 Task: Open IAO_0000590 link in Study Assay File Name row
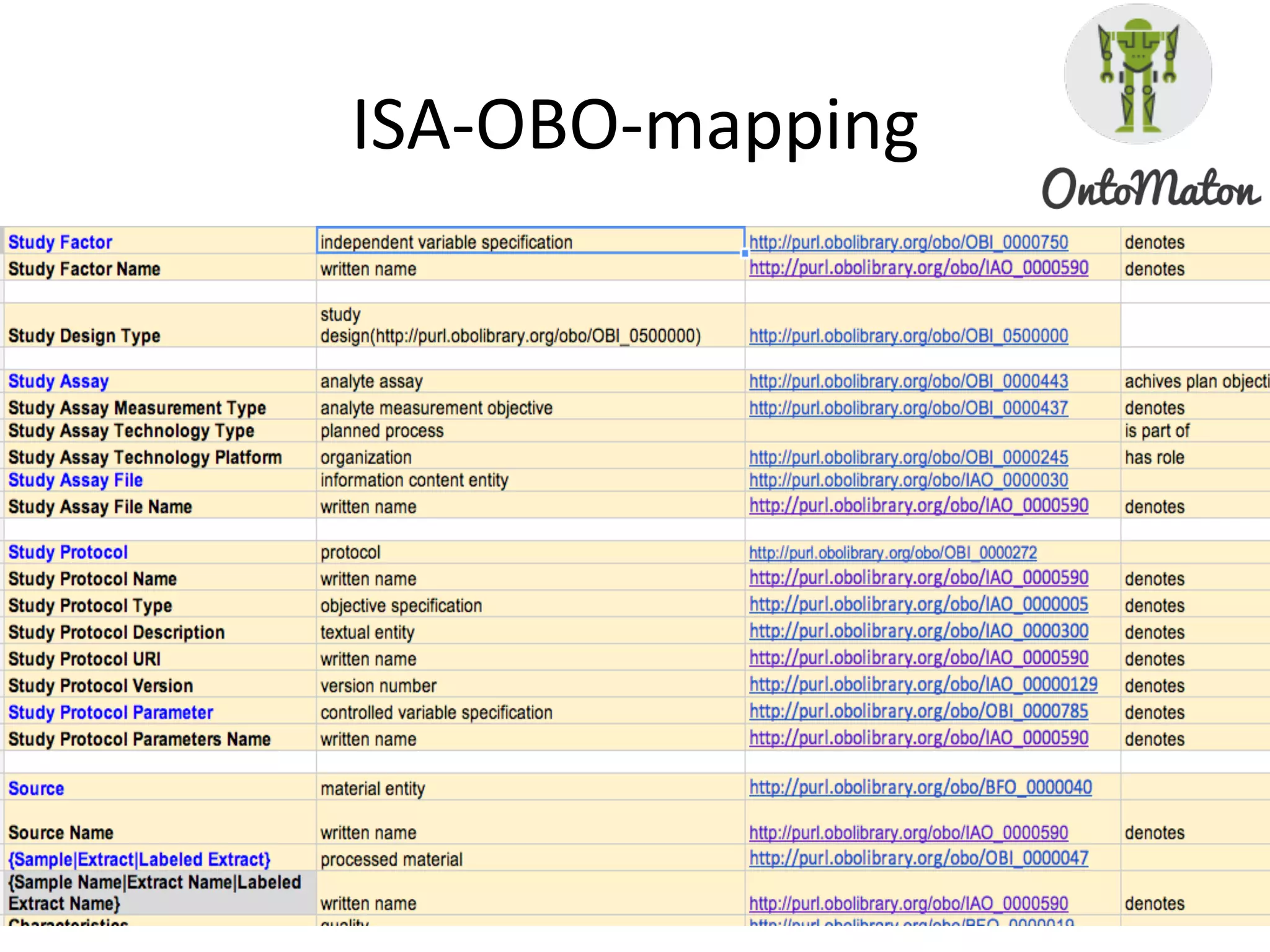(918, 506)
